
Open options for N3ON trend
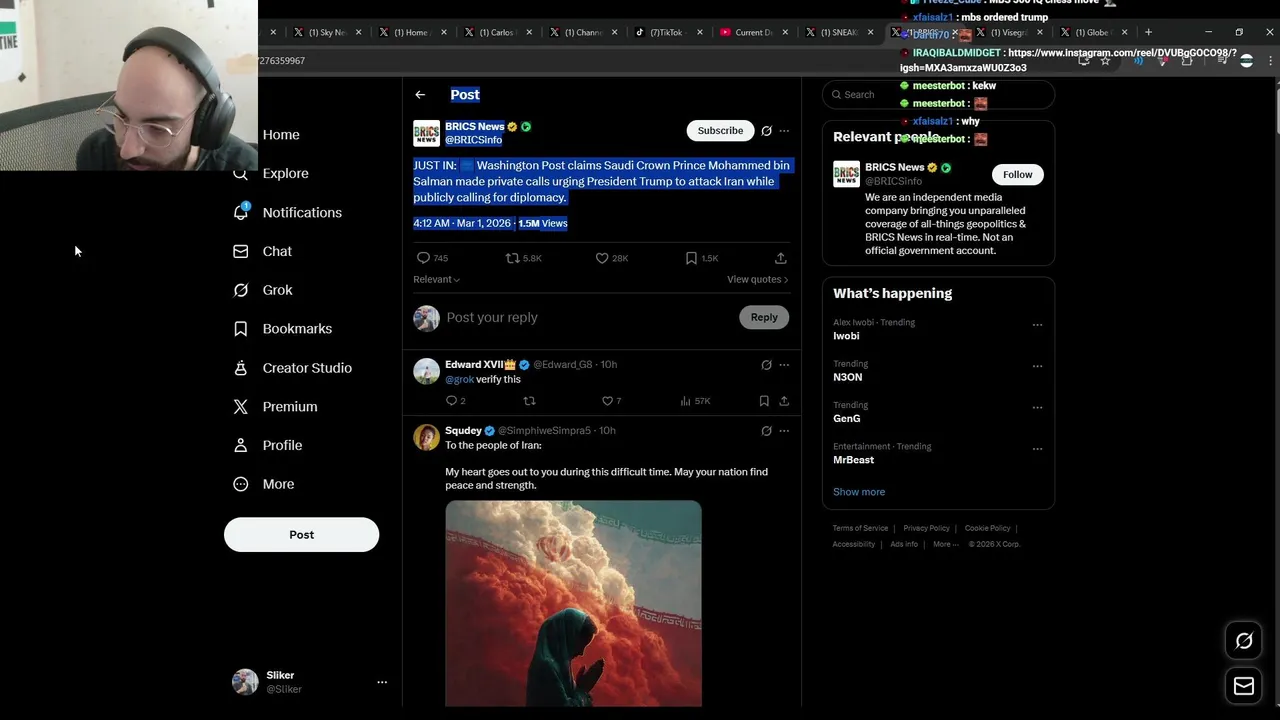point(1037,366)
